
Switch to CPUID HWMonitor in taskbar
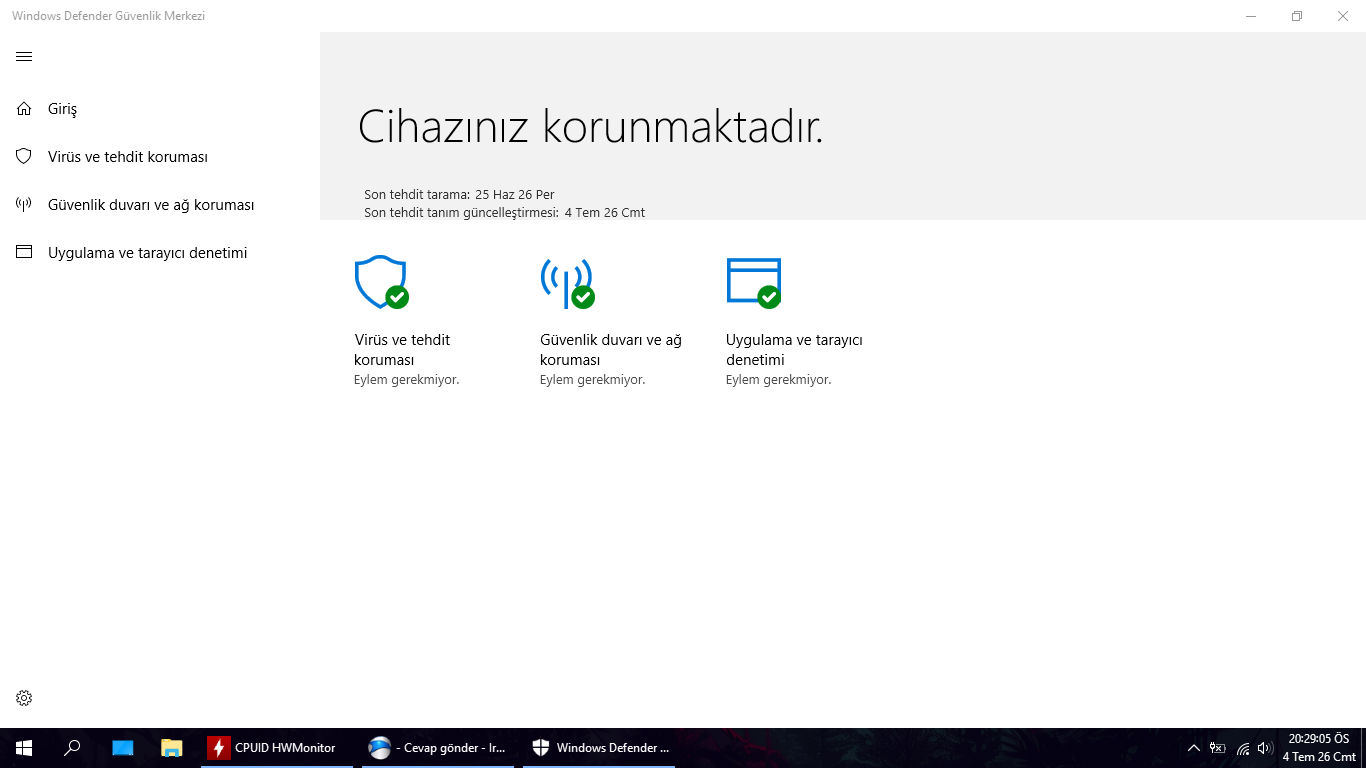point(277,748)
